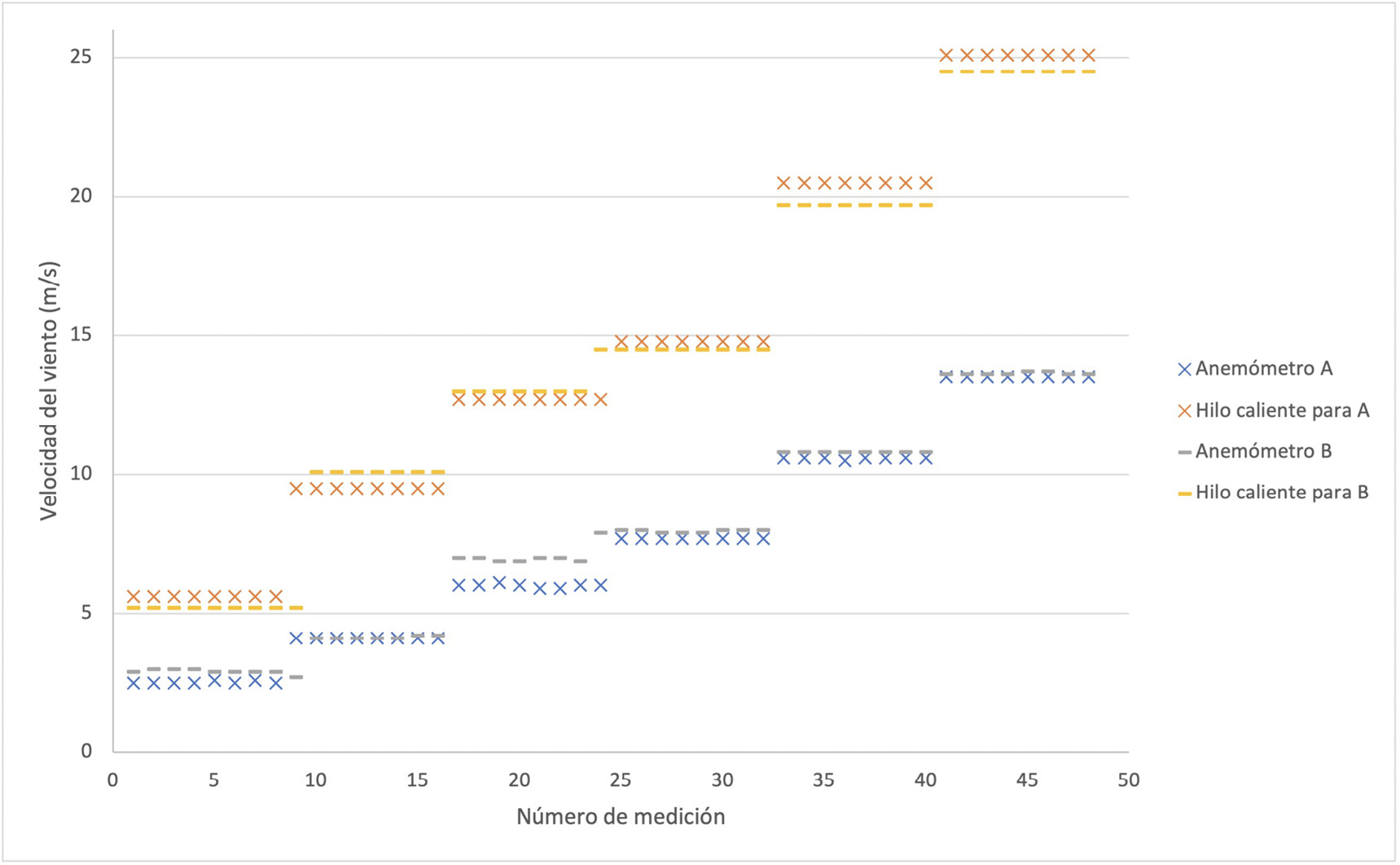Click the horizontal axis tick label 35
Viewport: 1400px width, 865px height.
(x=823, y=780)
